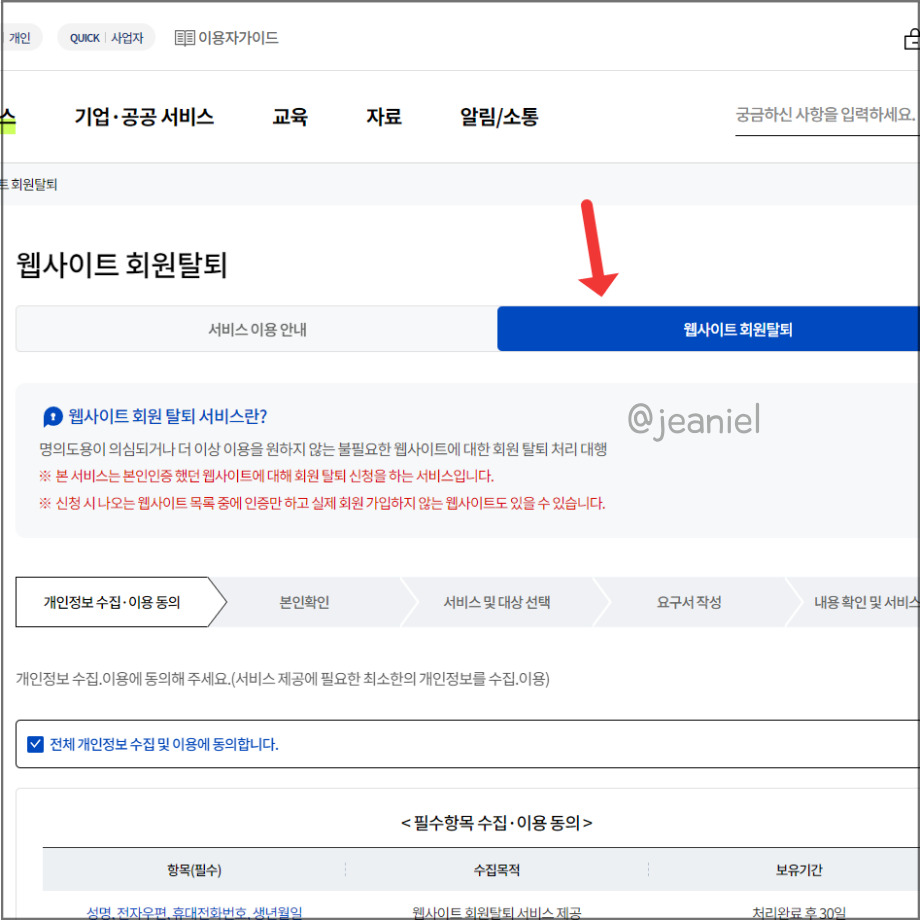920x920 pixels.
Task: Open the 기업·공공 서비스 menu
Action: click(x=145, y=116)
